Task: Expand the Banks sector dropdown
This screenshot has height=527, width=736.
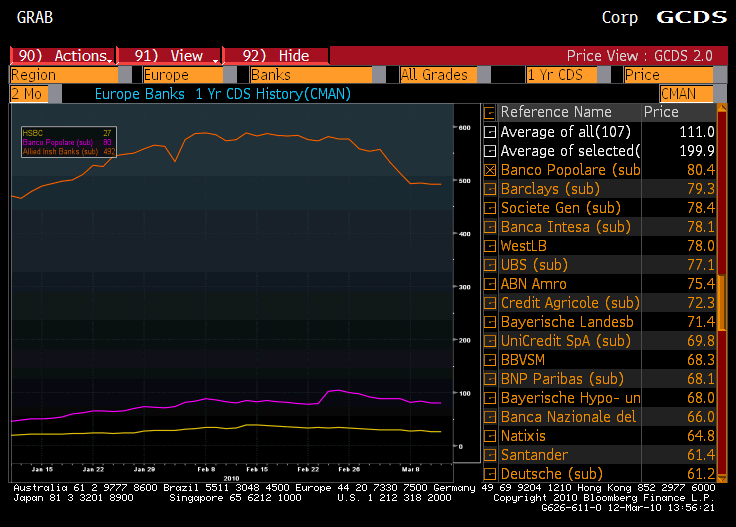Action: 310,75
